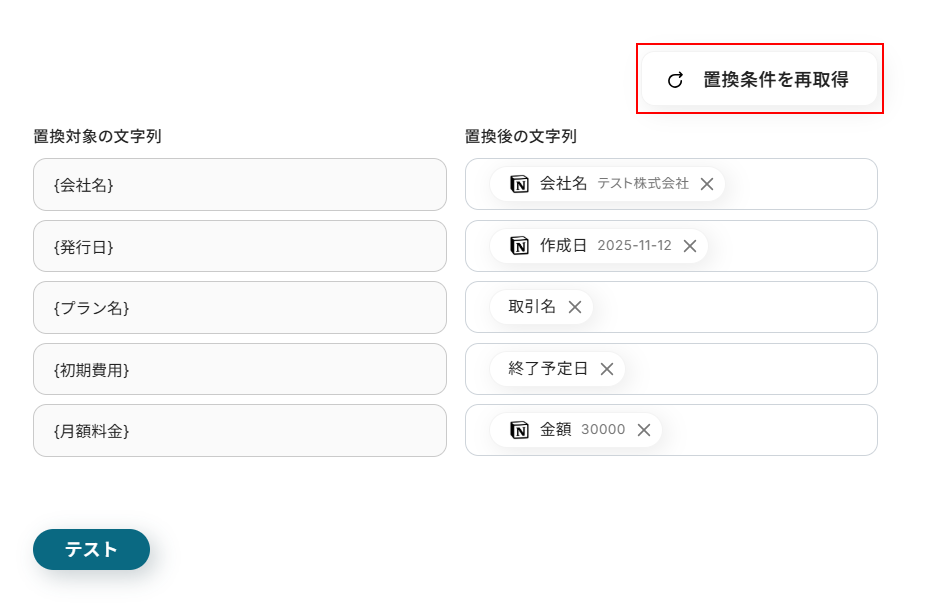Click the refresh icon beside 置換条件を再取得
Image resolution: width=946 pixels, height=613 pixels.
pos(675,81)
